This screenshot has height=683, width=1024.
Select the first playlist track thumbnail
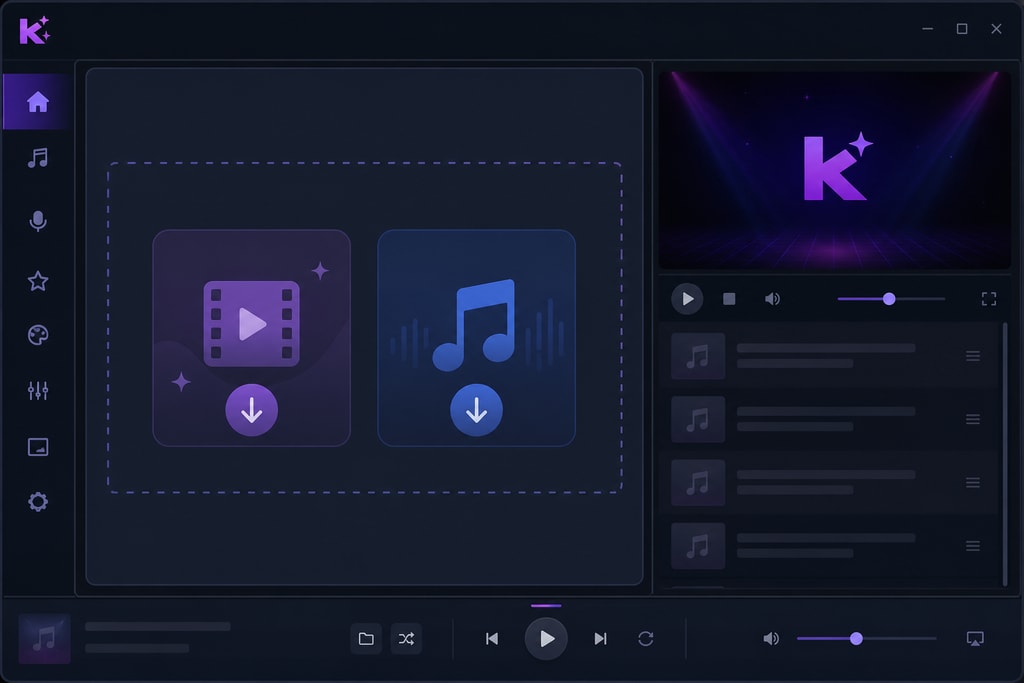tap(698, 356)
